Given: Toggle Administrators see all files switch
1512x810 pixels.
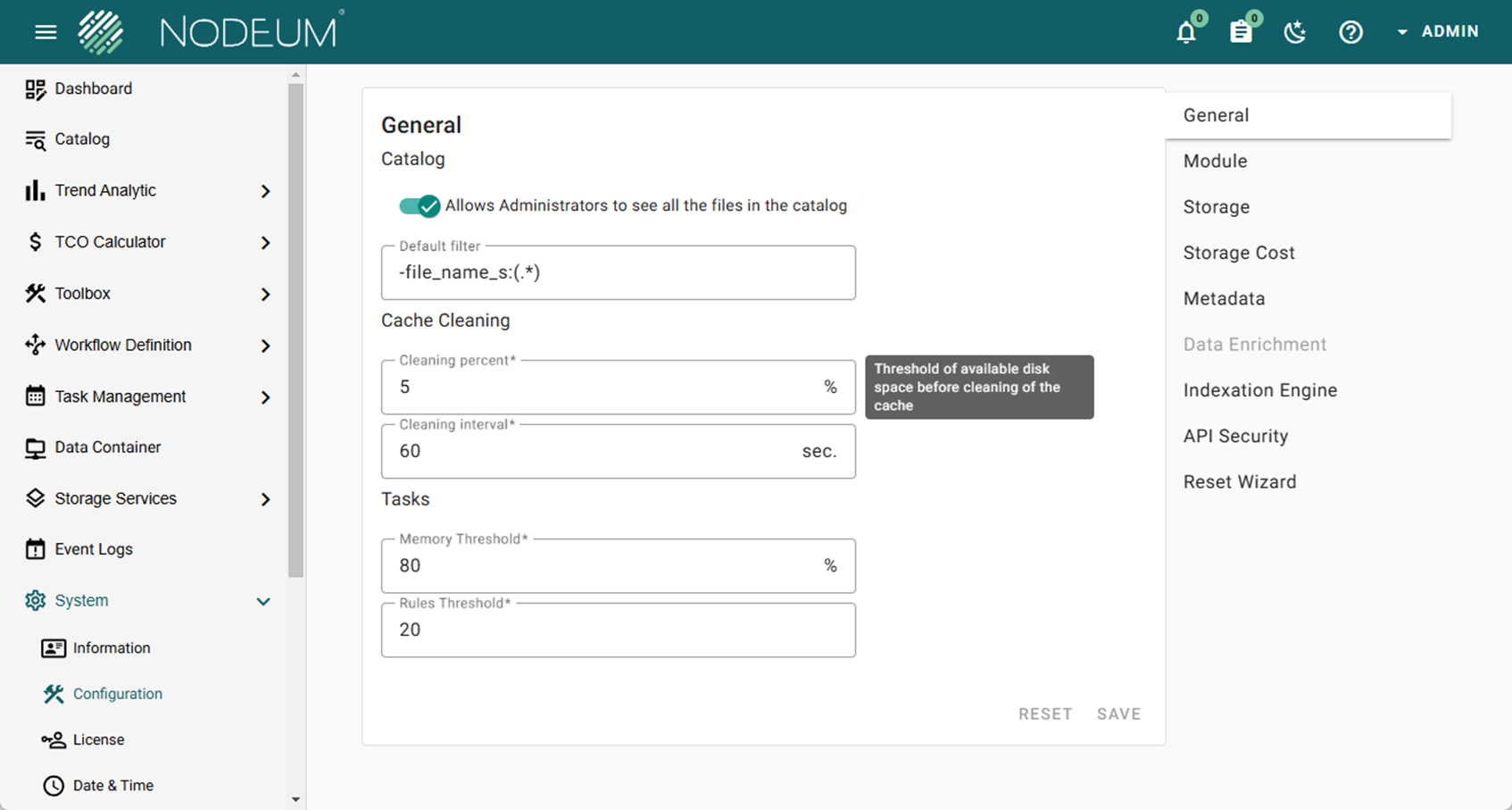Looking at the screenshot, I should tap(420, 206).
